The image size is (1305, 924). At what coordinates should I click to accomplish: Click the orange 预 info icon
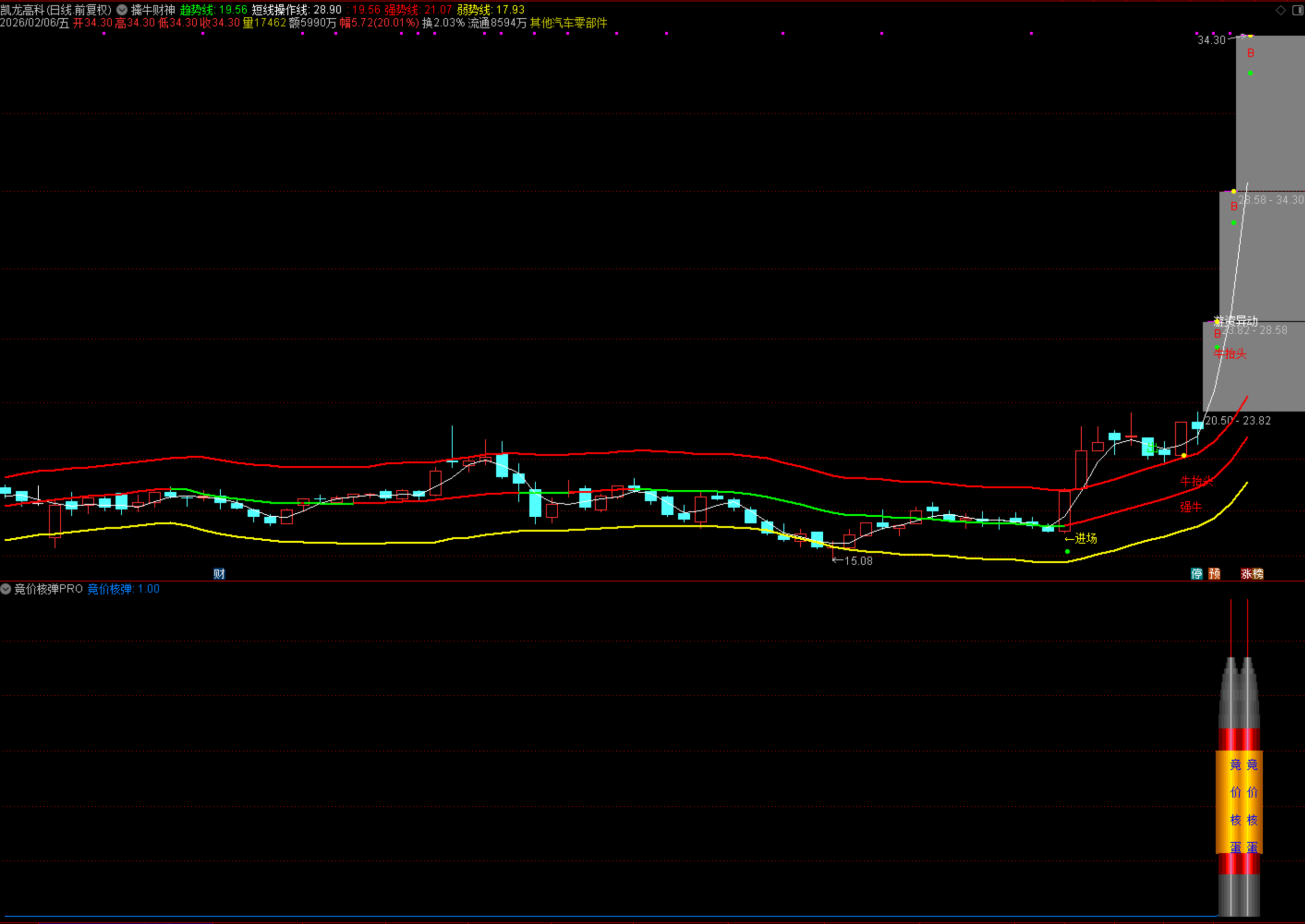(x=1214, y=573)
